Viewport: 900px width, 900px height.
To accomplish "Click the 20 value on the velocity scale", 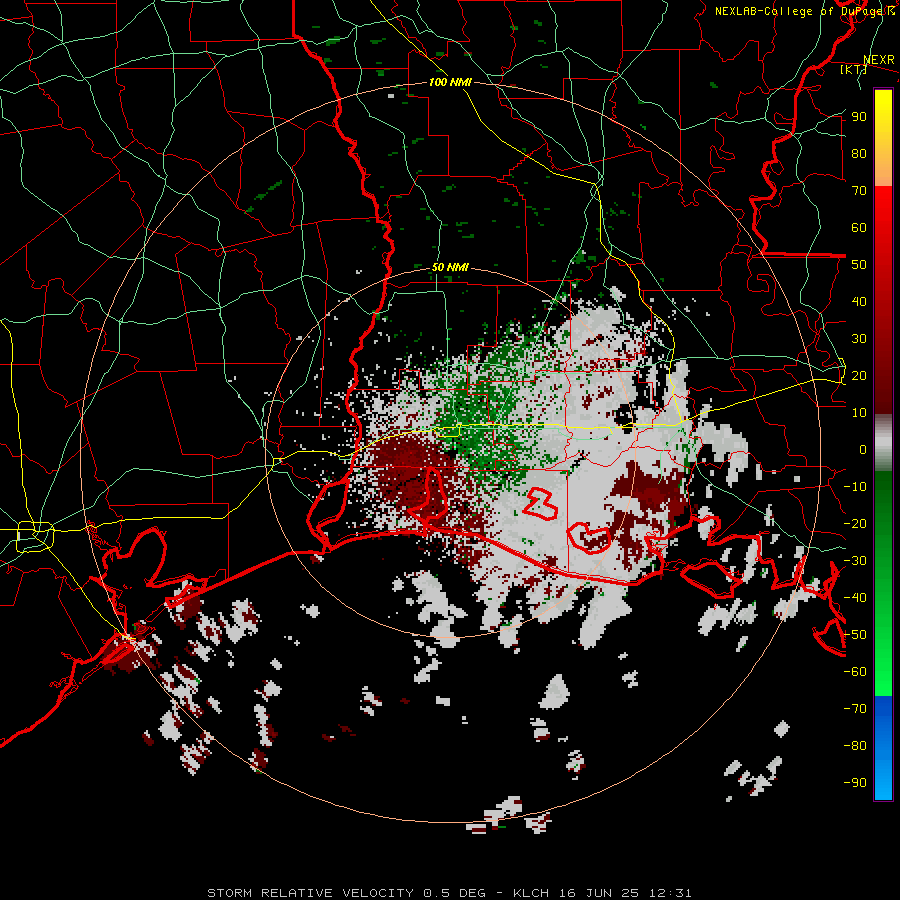I will [859, 375].
